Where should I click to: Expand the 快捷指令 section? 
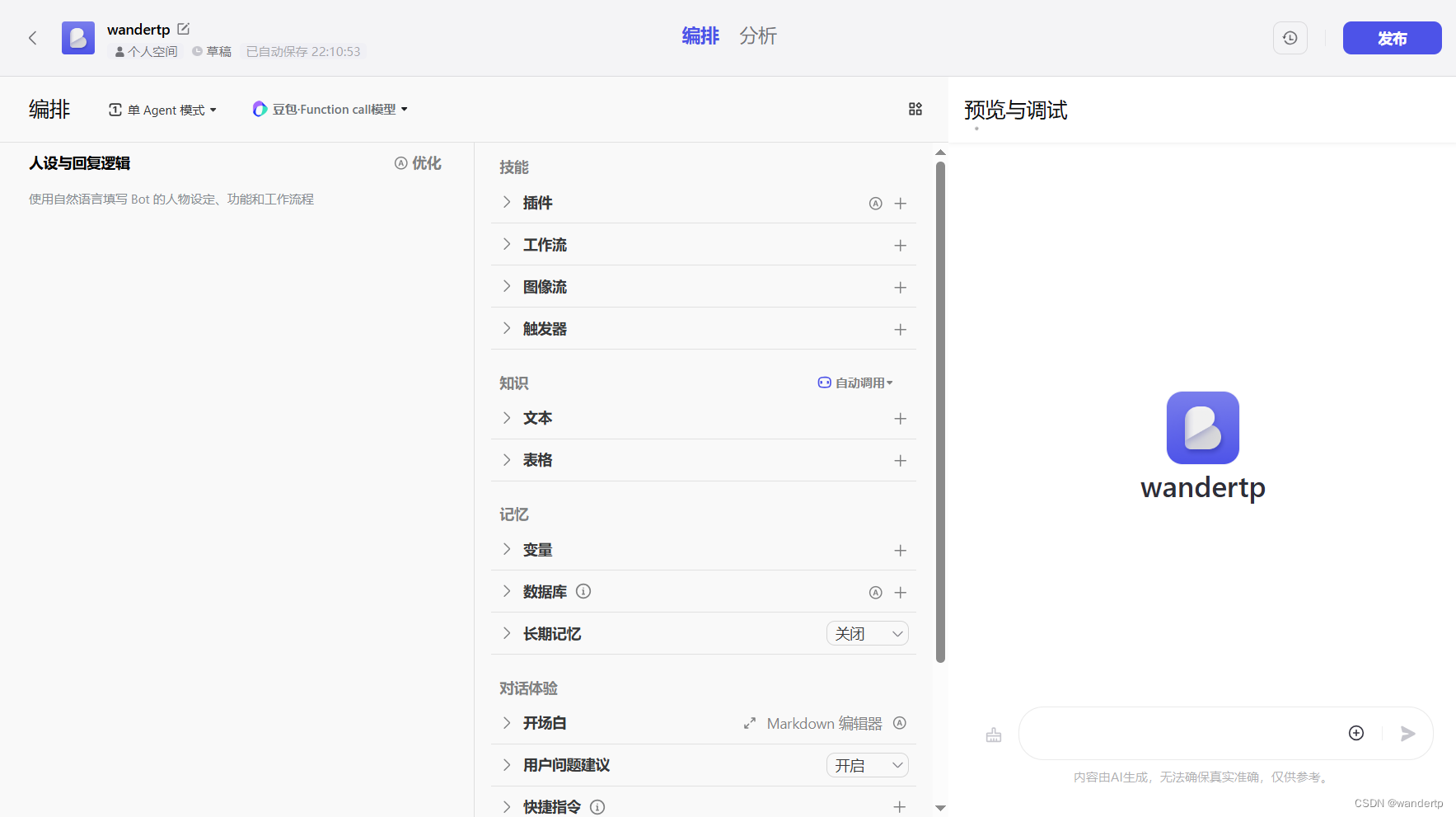click(507, 807)
